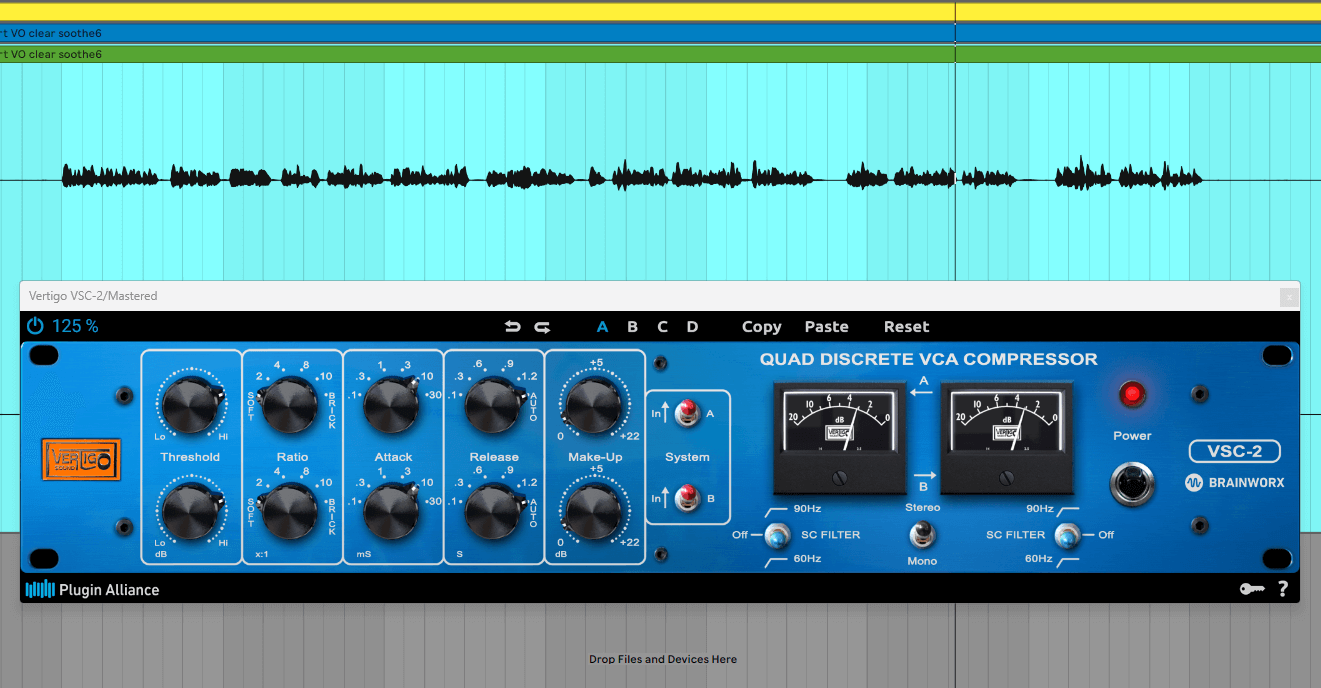Click the Plugin Alliance logo
Screen dimensions: 1321x688
click(x=92, y=589)
